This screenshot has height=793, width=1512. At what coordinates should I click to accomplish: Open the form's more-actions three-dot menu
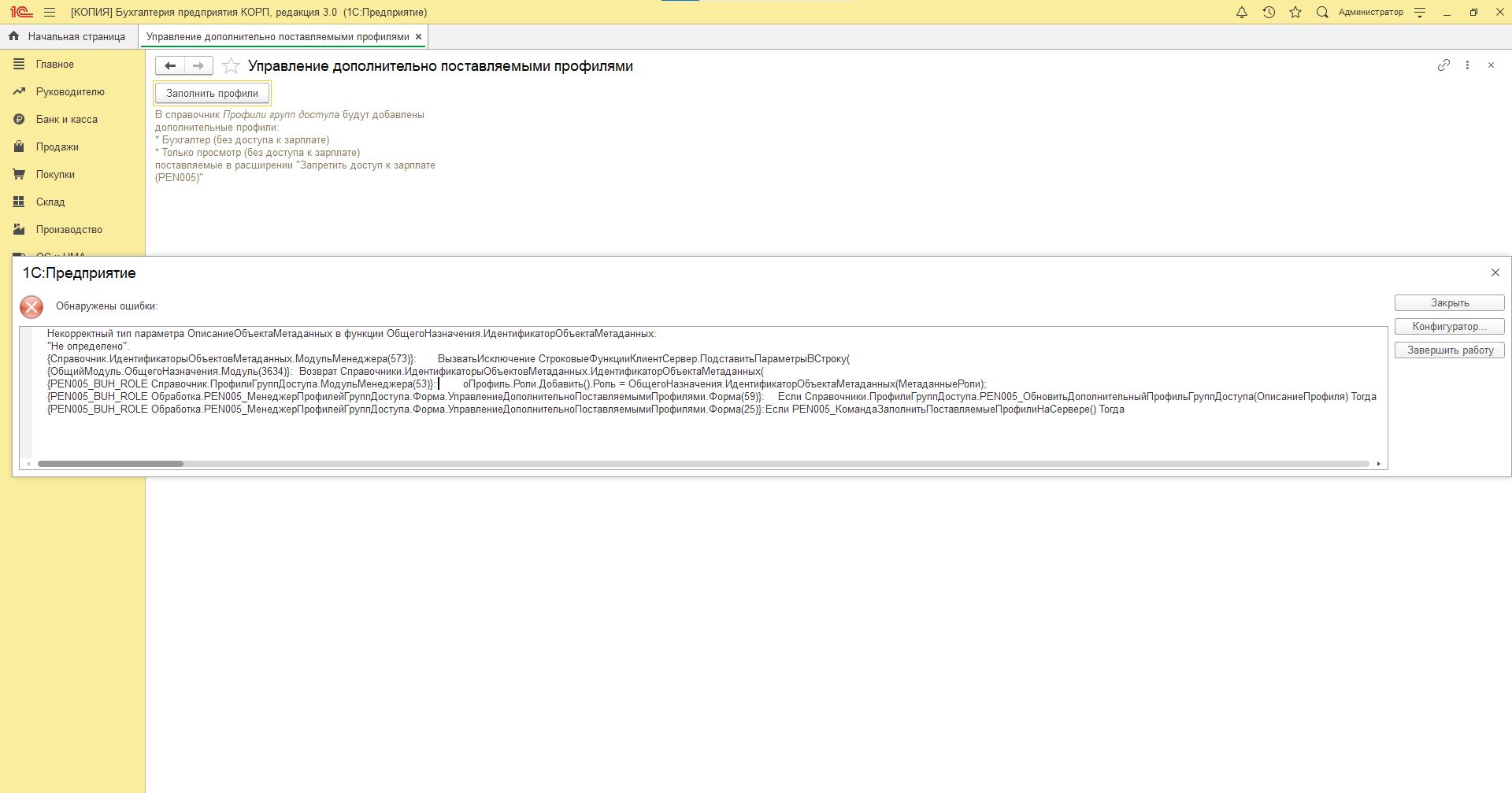[1467, 65]
